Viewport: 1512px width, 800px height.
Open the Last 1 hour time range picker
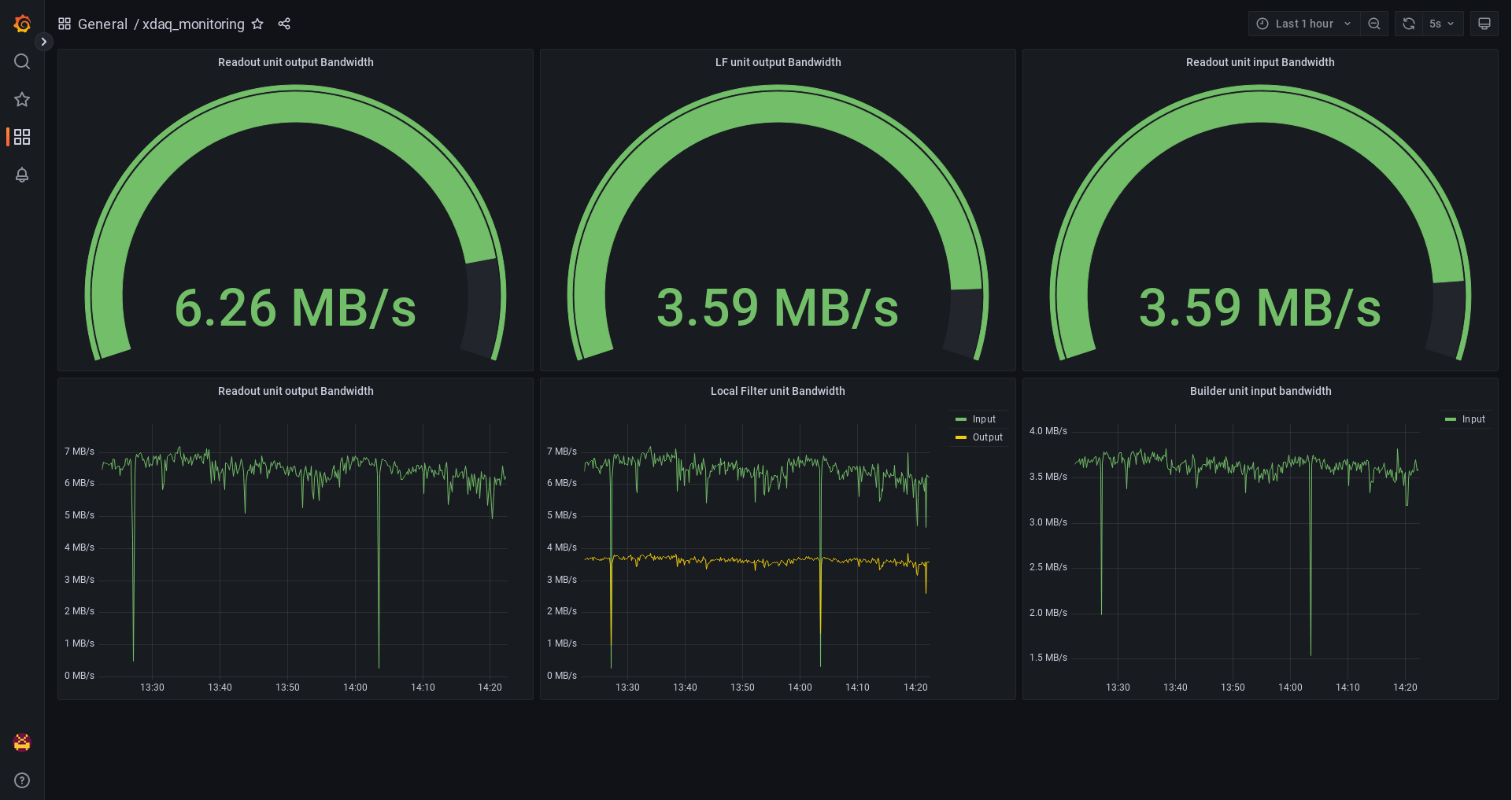pos(1303,24)
